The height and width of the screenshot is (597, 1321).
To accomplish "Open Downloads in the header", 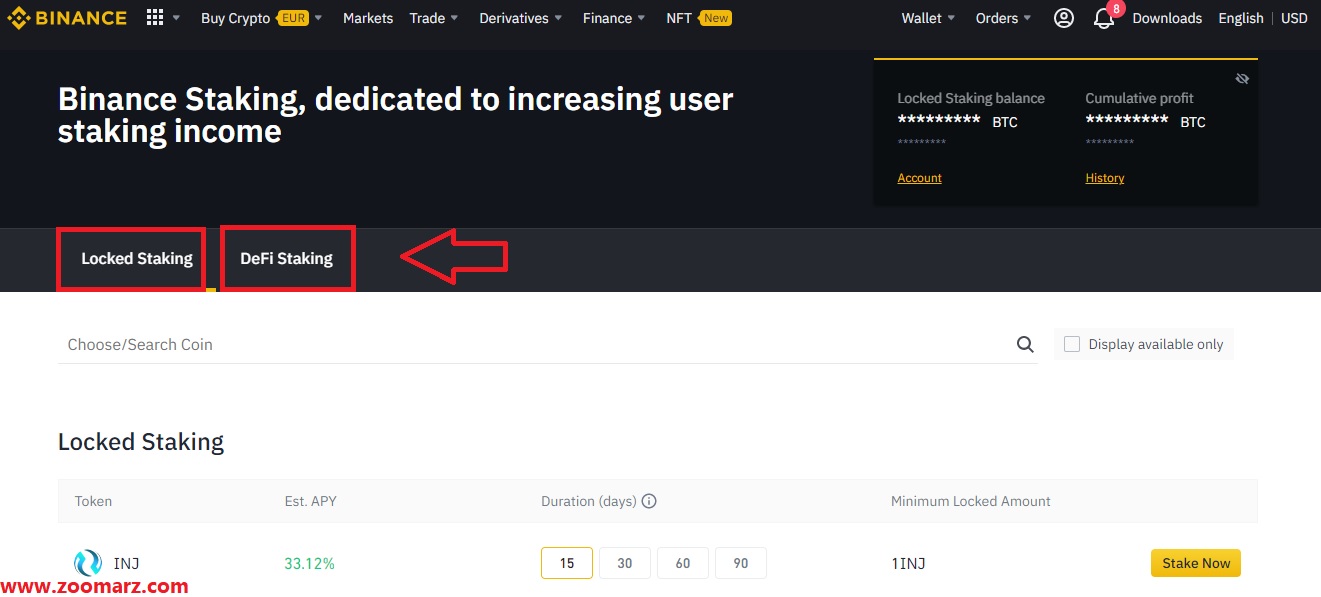I will pos(1167,18).
